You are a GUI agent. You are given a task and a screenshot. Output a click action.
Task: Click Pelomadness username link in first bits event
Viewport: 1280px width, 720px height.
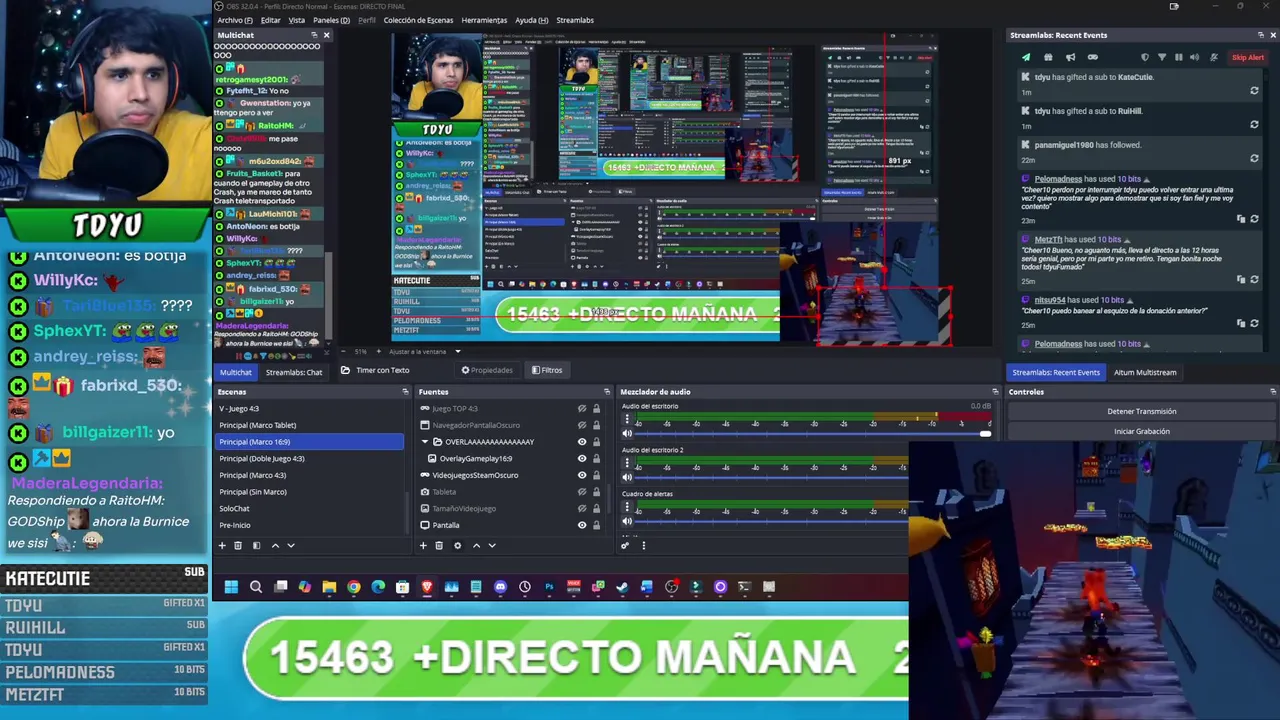click(1058, 179)
